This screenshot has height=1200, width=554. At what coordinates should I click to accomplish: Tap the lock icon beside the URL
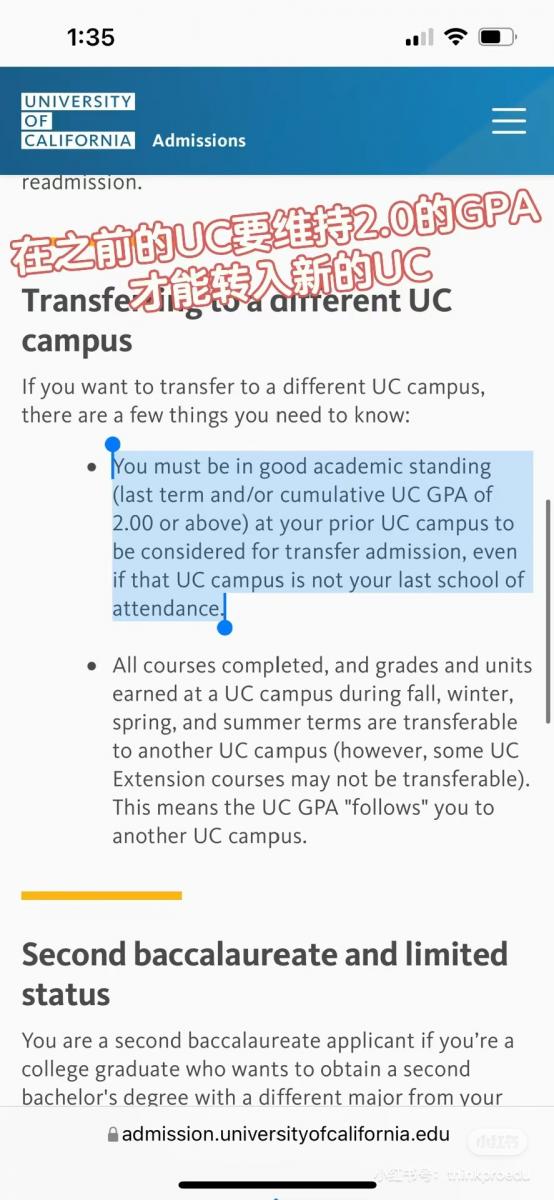112,1136
